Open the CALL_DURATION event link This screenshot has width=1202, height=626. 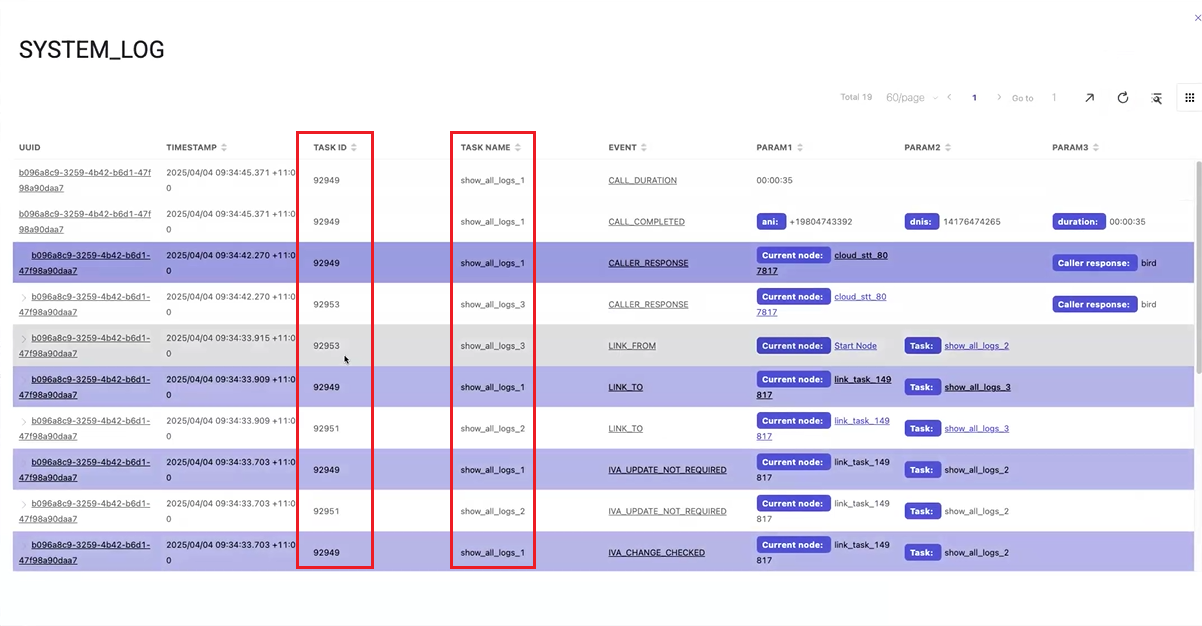(642, 181)
